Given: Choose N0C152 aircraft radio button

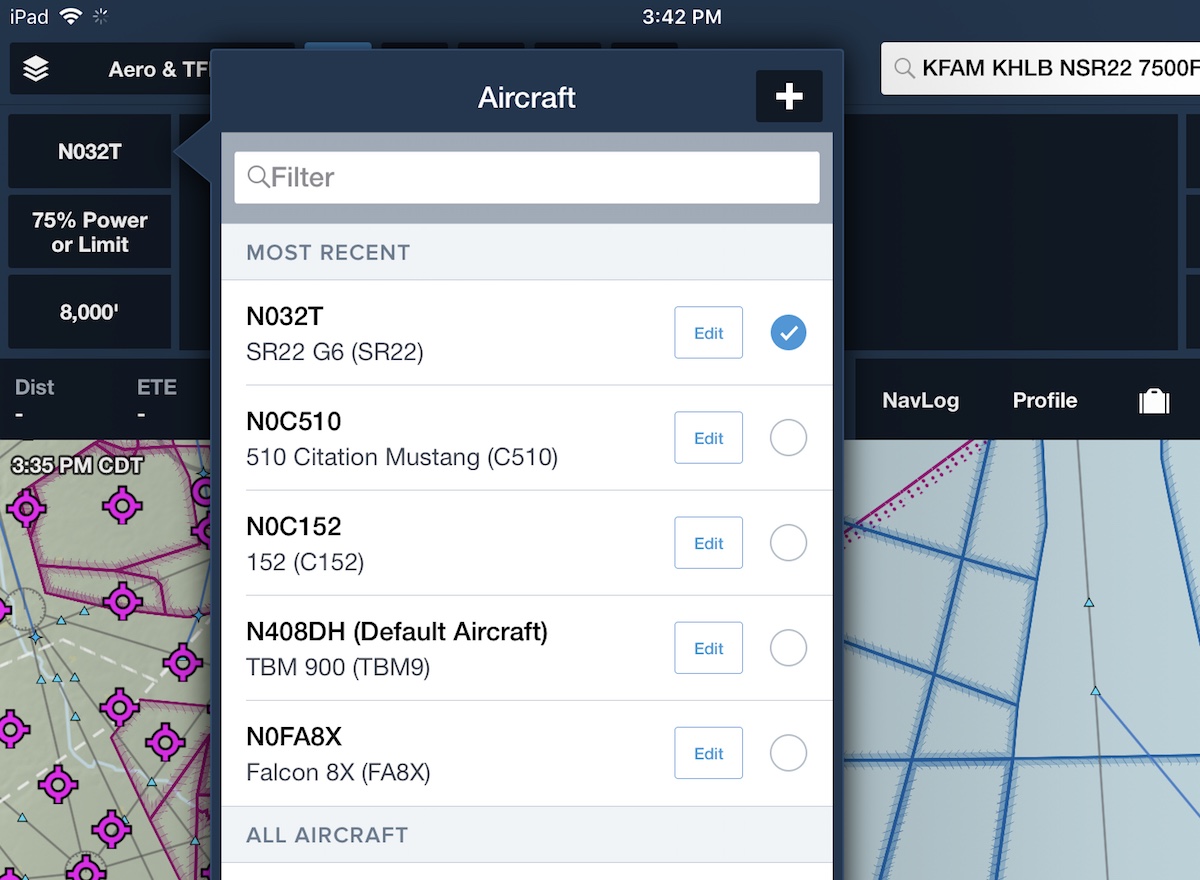Looking at the screenshot, I should (788, 543).
